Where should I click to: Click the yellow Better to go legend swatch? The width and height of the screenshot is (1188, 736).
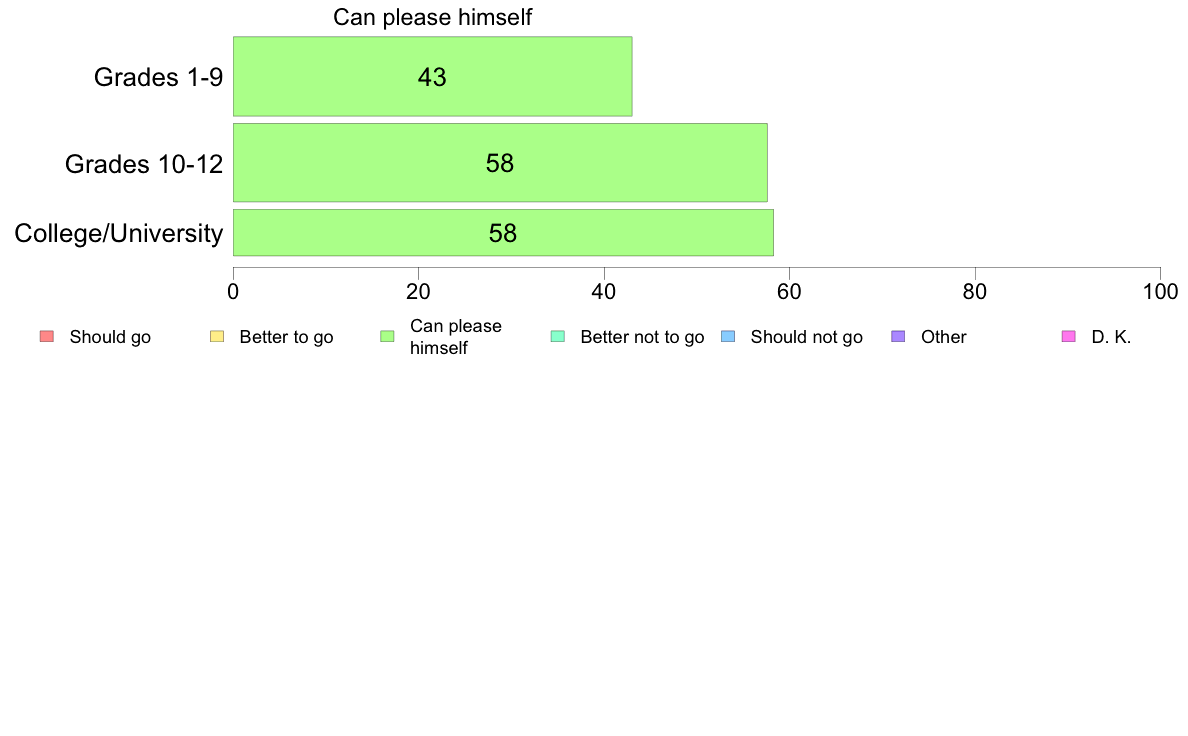(x=217, y=337)
